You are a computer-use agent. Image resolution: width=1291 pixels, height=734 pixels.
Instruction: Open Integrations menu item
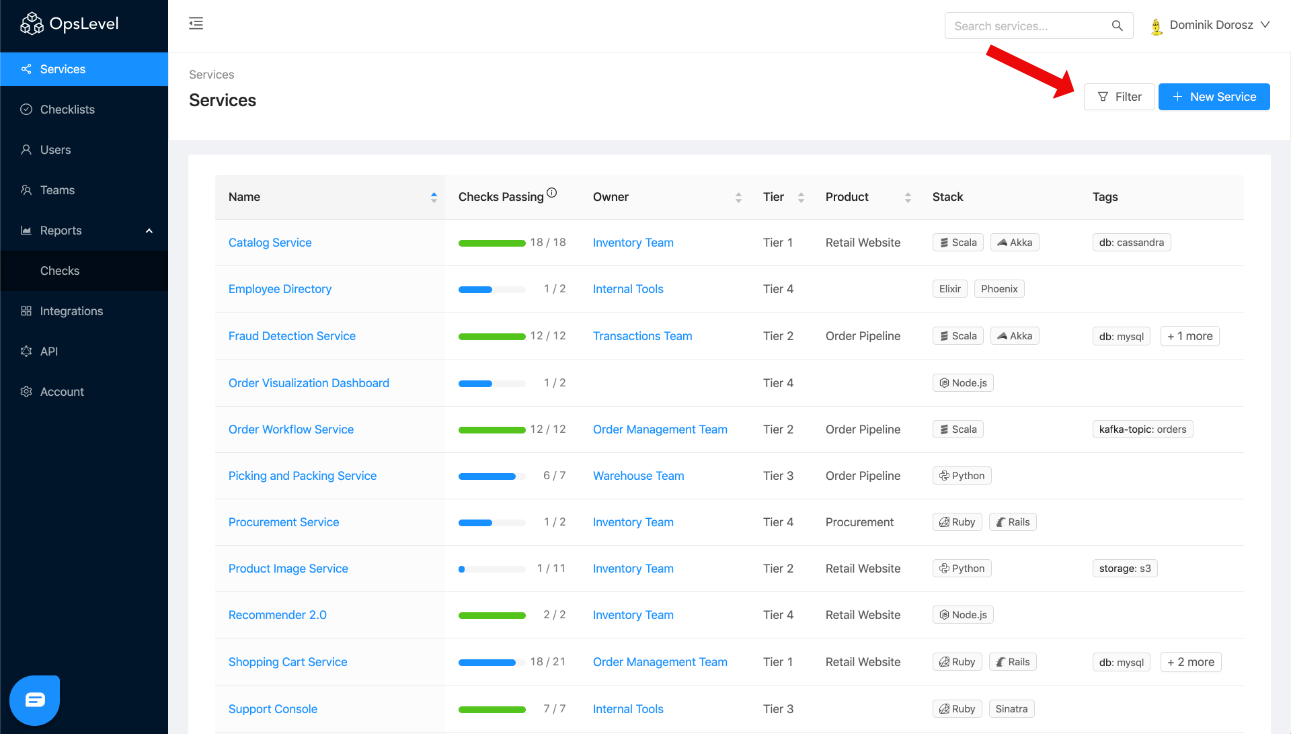[x=84, y=311]
